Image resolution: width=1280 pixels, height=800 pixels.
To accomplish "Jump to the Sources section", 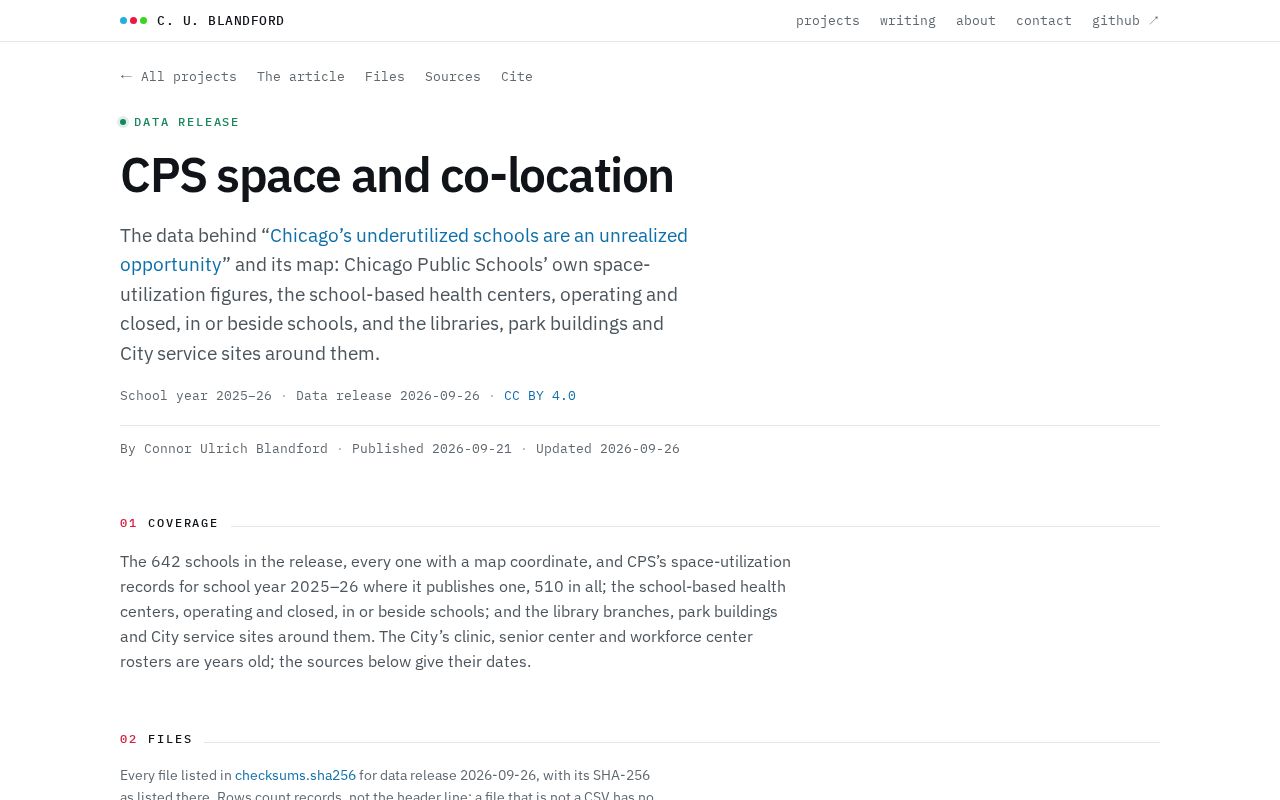I will coord(453,76).
